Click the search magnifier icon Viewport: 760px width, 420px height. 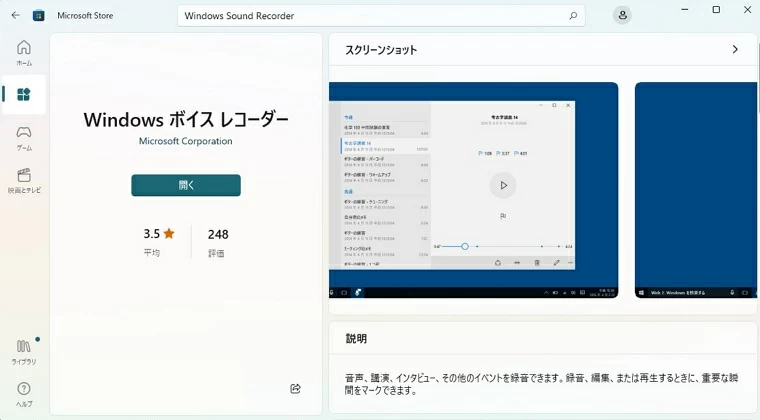click(573, 16)
